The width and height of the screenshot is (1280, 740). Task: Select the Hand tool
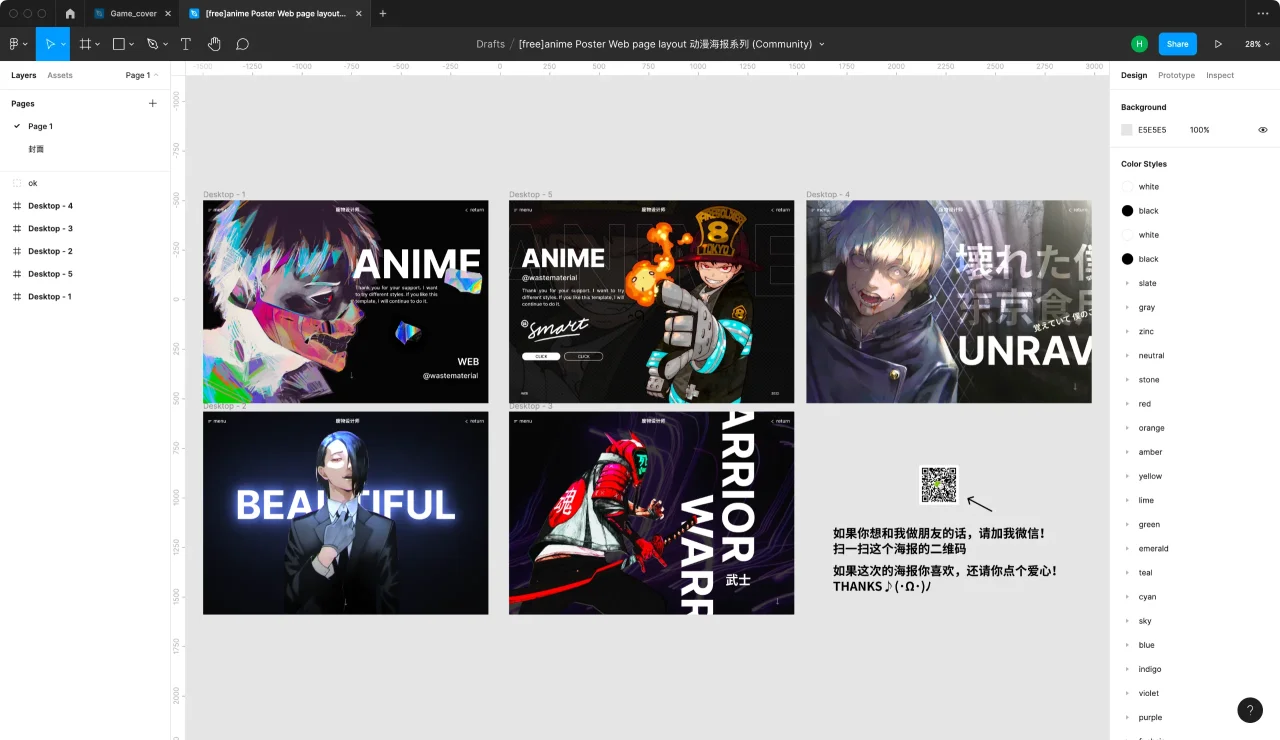[214, 44]
